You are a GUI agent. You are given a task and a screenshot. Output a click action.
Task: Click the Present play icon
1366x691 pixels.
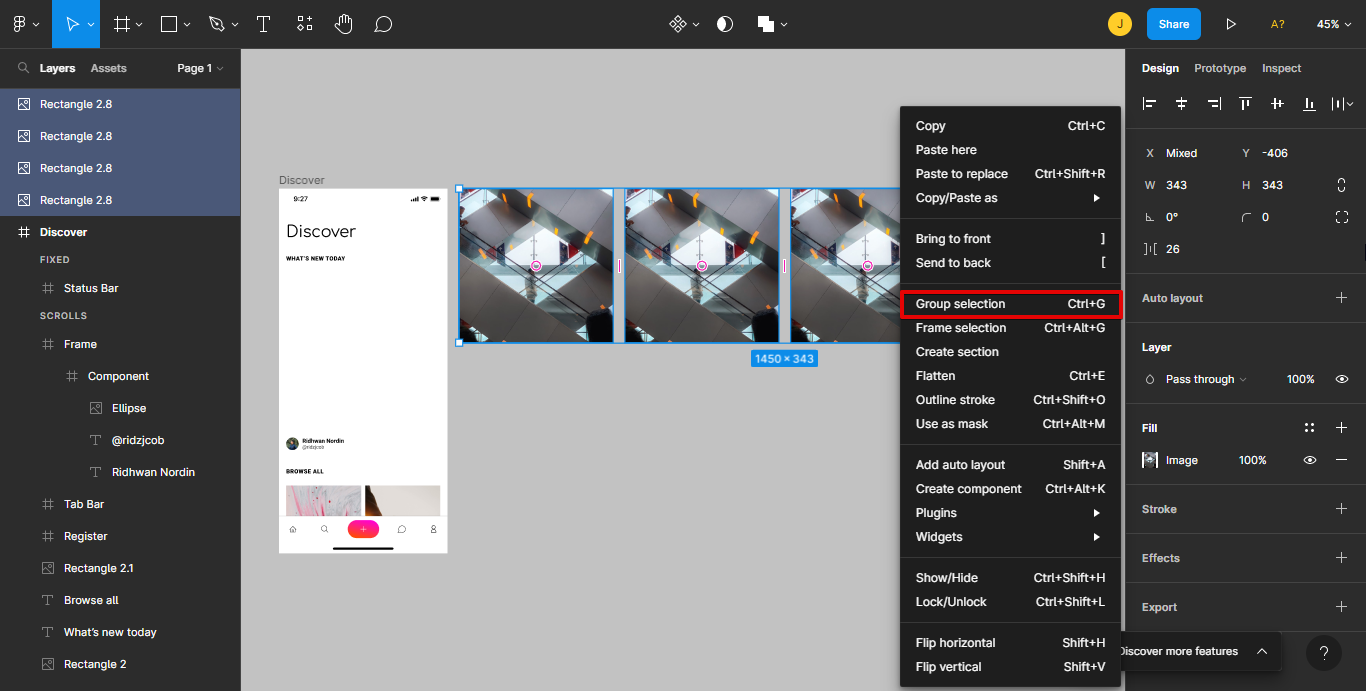coord(1231,24)
